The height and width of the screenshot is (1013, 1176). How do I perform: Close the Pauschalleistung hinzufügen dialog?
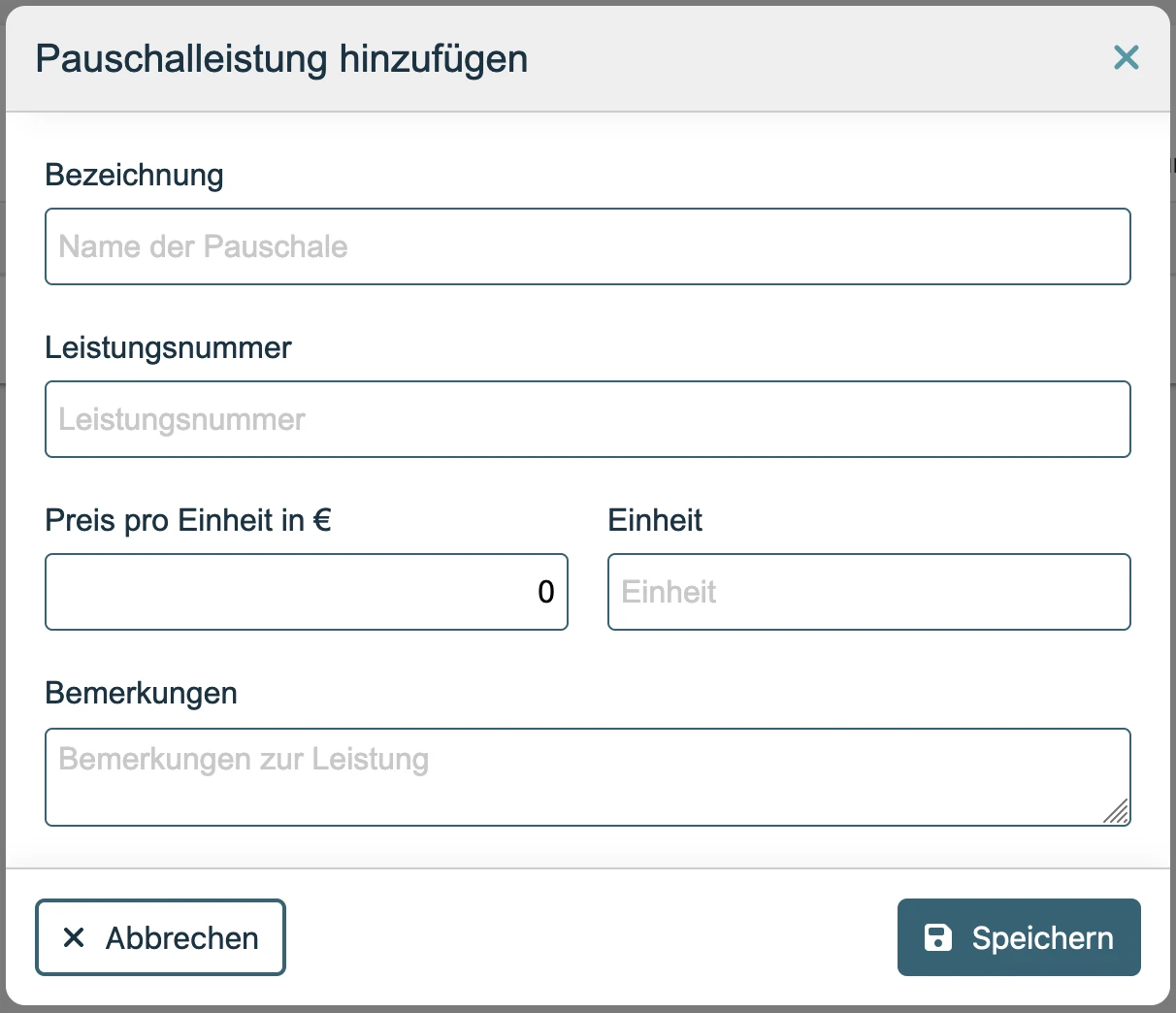tap(1126, 57)
